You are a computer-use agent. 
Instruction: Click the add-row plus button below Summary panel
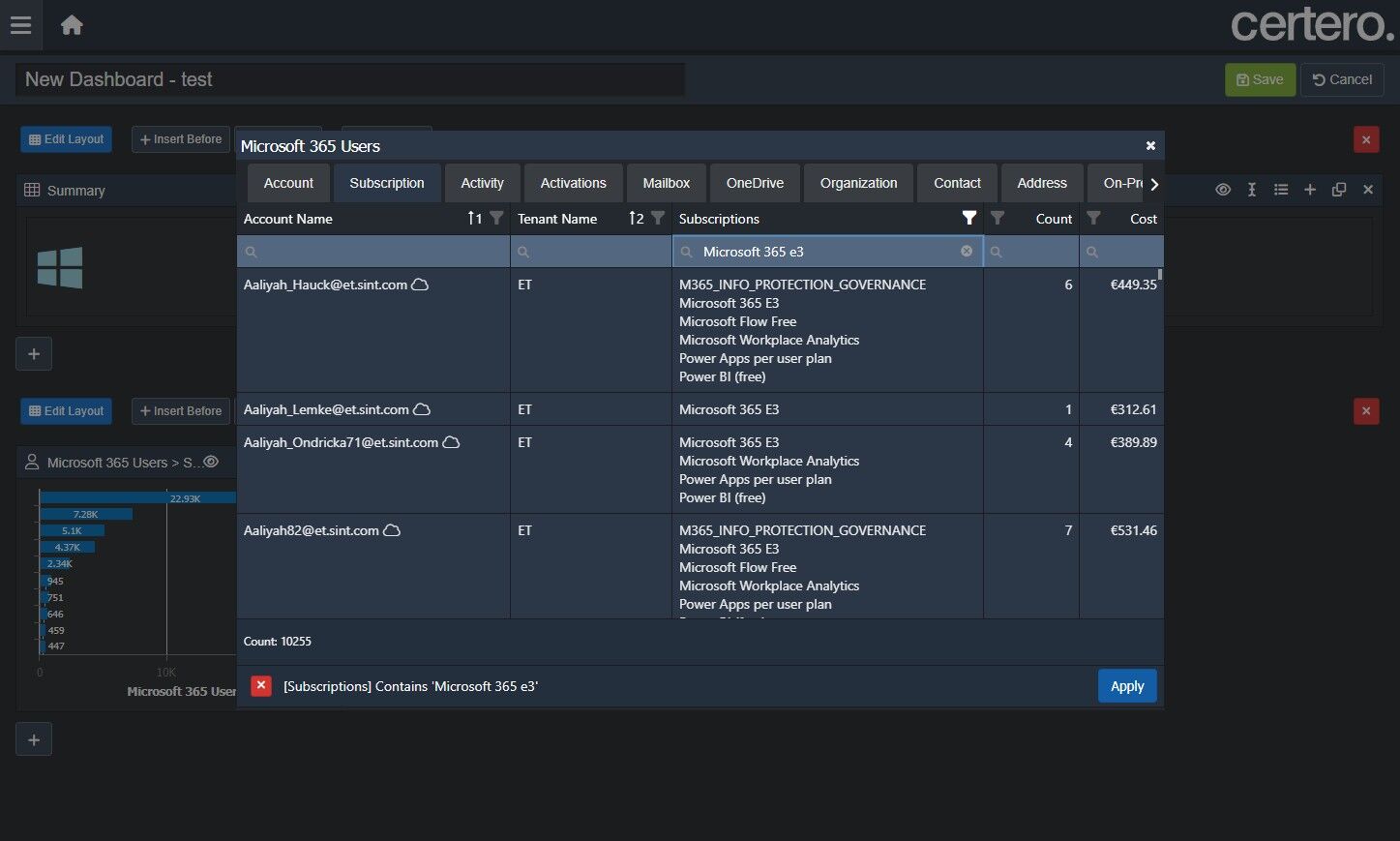point(34,354)
